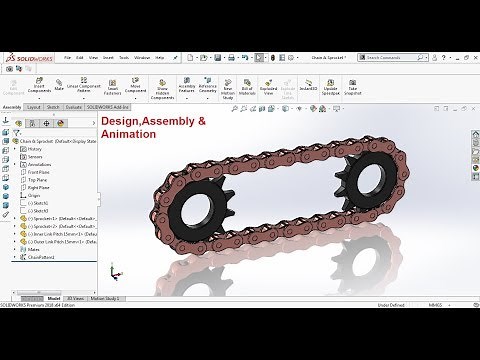Expand the Outer Link Pitch component
The image size is (480, 360).
tap(15, 242)
